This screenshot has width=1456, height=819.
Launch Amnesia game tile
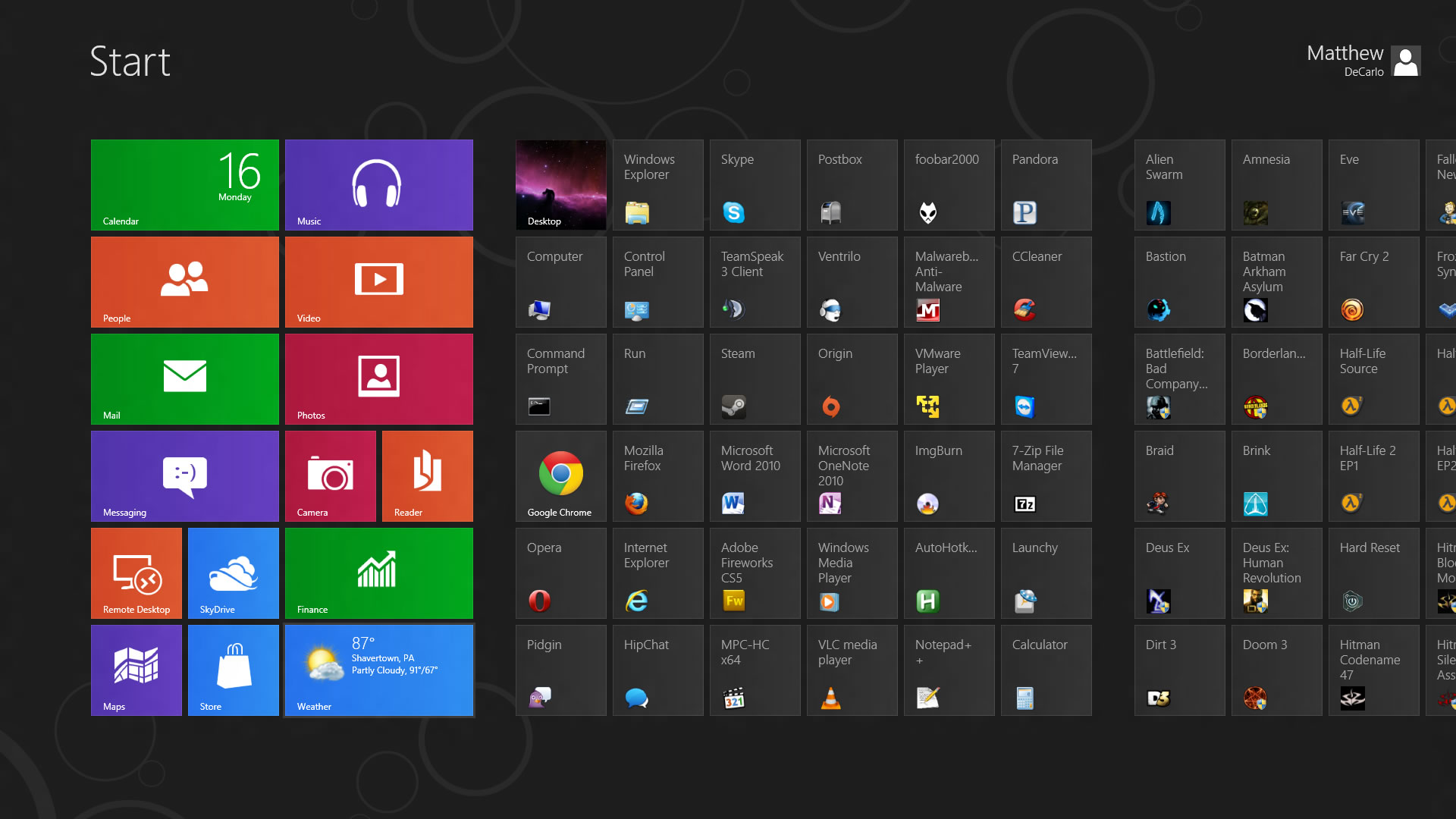pyautogui.click(x=1277, y=185)
